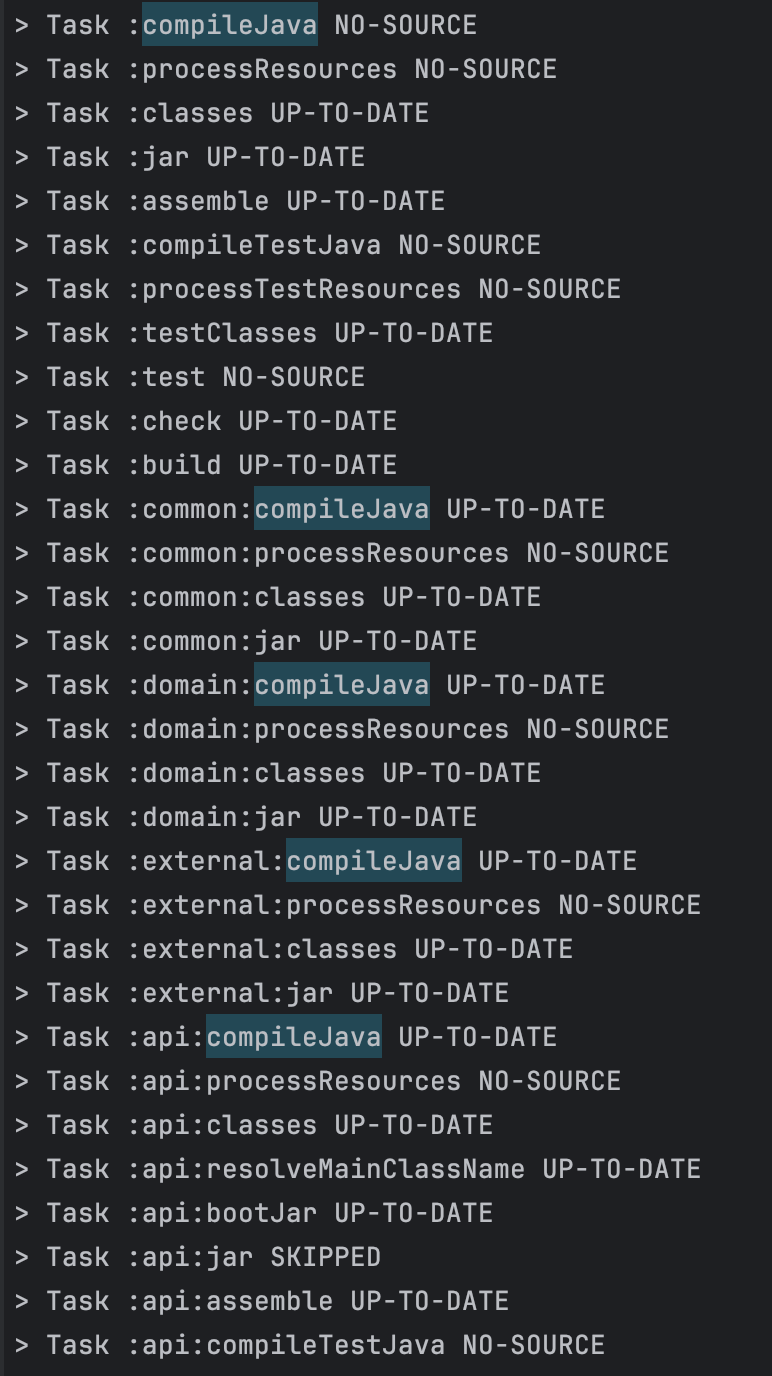This screenshot has width=772, height=1376.
Task: Click ':compileTestJava NO-SOURCE' root task line
Action: click(x=278, y=245)
